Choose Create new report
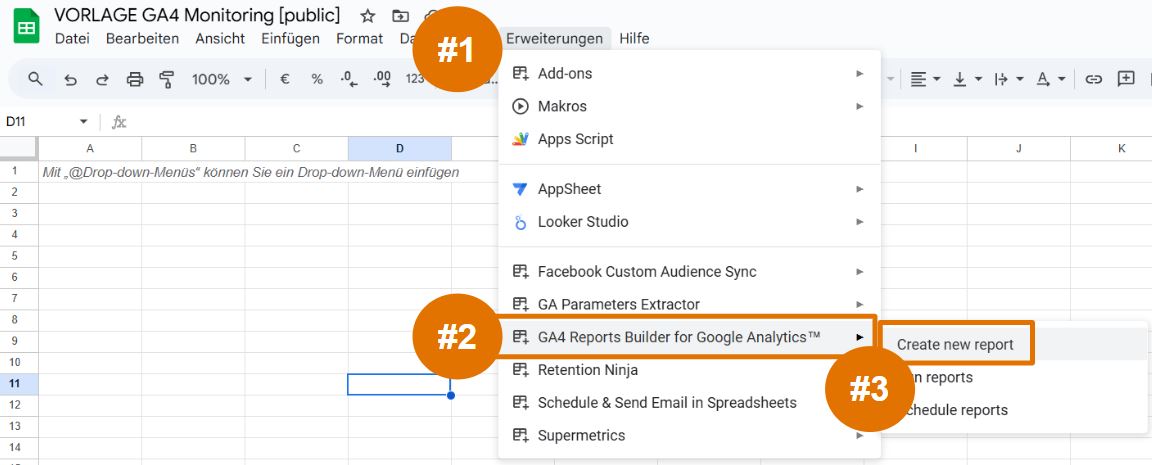The width and height of the screenshot is (1152, 465). pos(955,345)
